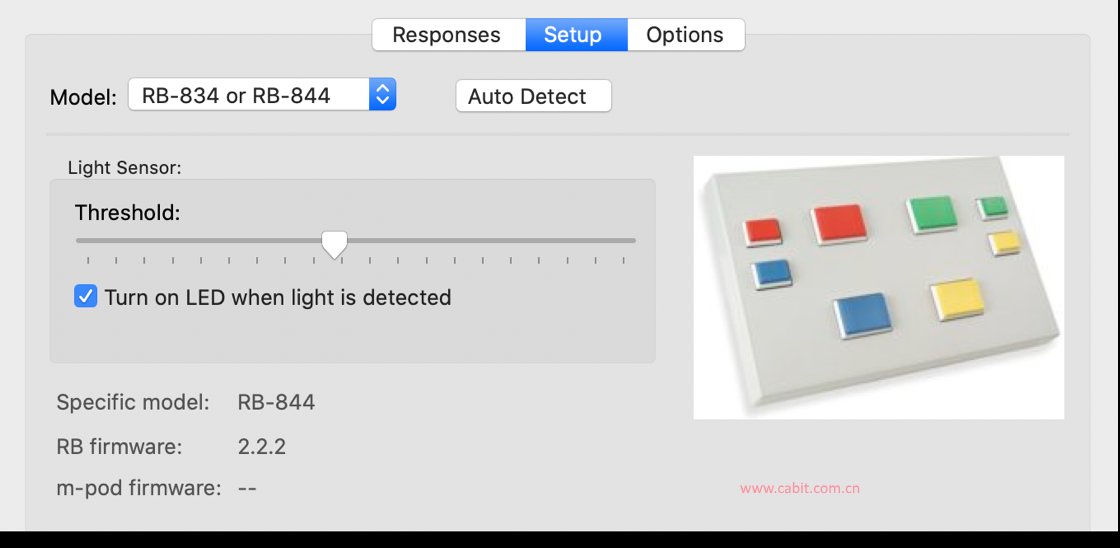
Task: Open the Model dropdown menu
Action: (x=262, y=94)
